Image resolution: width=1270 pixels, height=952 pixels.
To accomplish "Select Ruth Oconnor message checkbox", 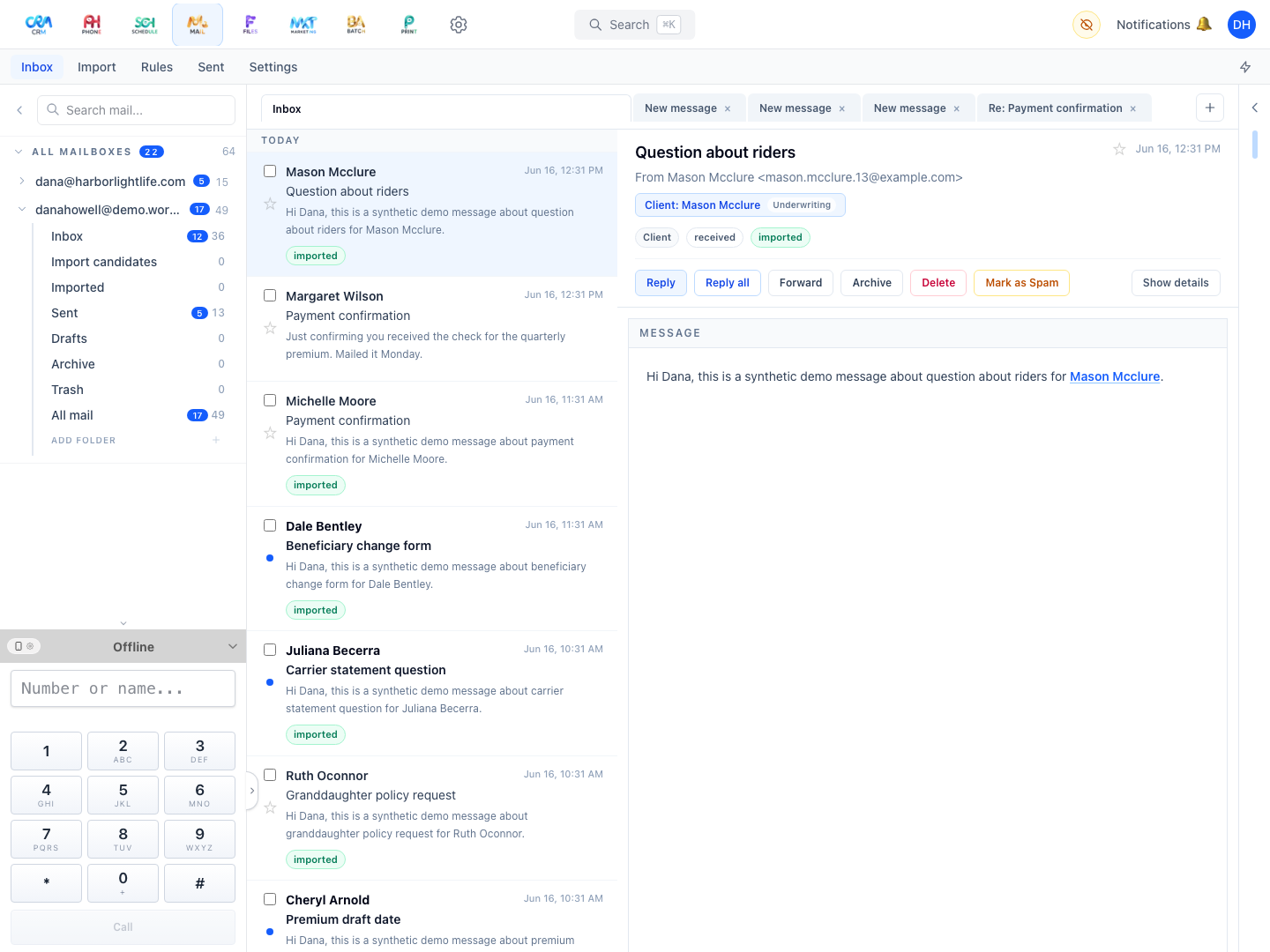I will pyautogui.click(x=271, y=775).
